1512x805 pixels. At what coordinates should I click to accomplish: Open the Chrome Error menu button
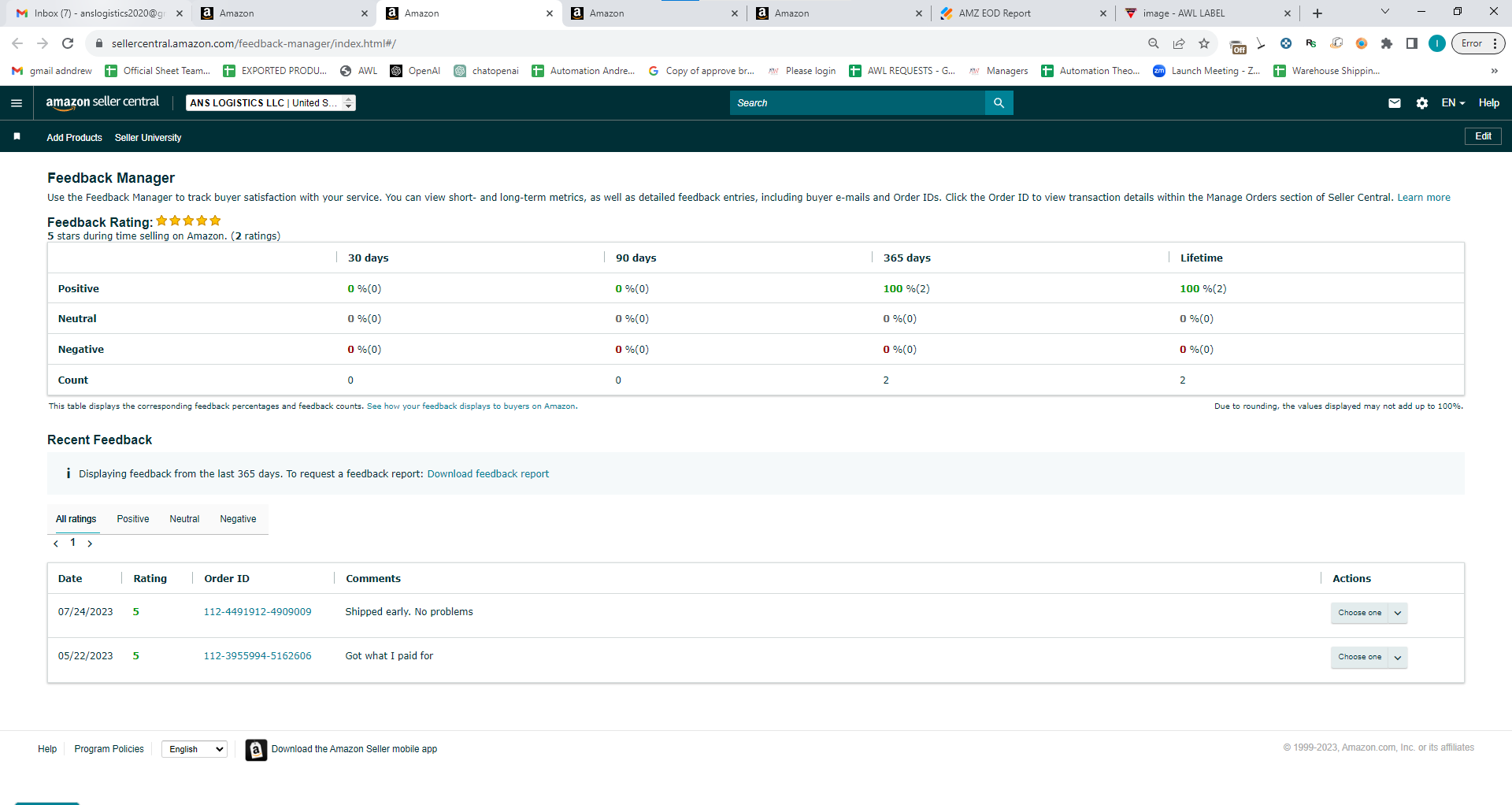[x=1478, y=43]
